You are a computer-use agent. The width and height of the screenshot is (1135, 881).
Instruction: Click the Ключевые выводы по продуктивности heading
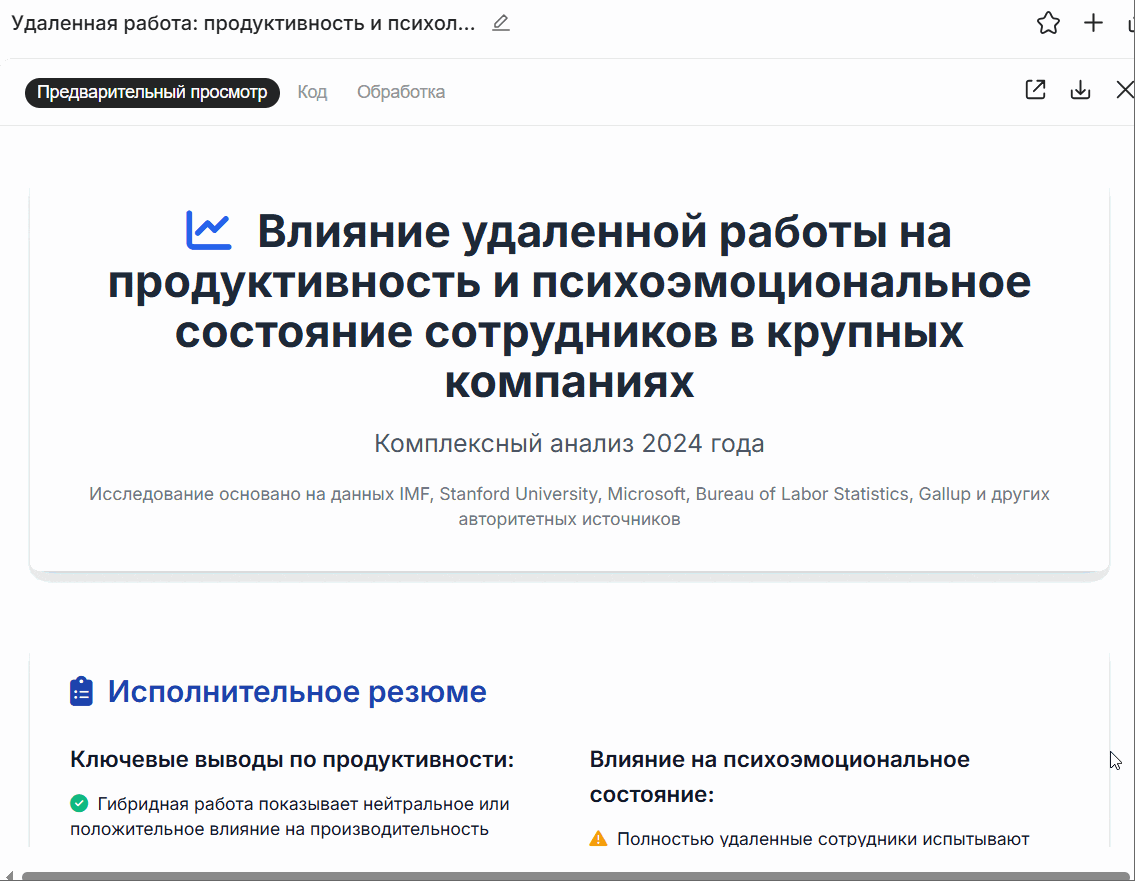[292, 759]
